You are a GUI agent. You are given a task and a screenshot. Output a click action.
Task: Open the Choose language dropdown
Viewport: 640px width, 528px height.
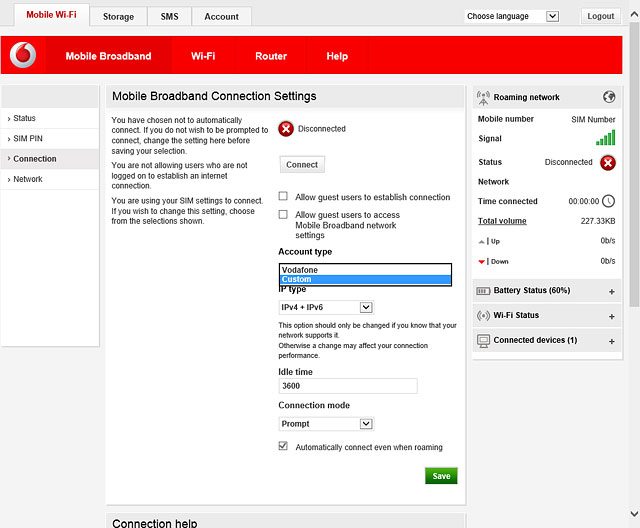tap(512, 16)
